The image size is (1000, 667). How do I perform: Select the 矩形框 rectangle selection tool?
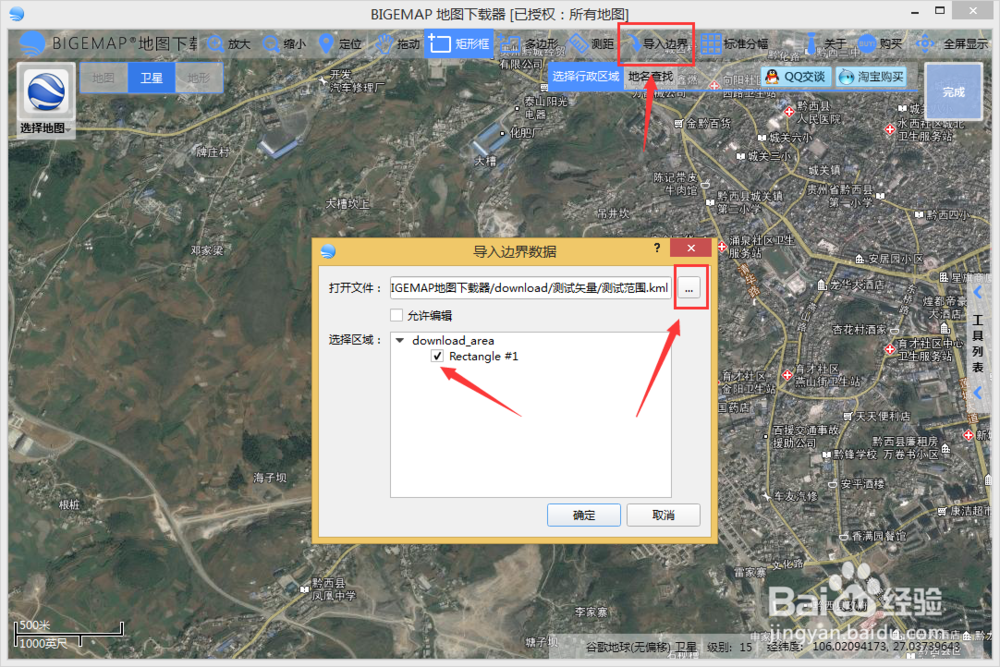pos(459,43)
